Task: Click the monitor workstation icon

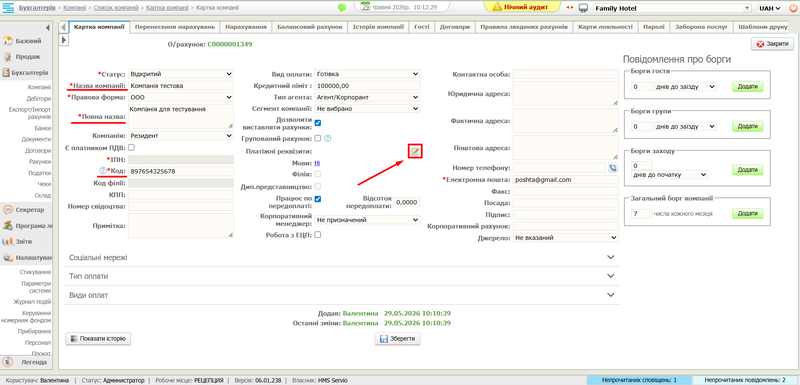Action: (x=583, y=8)
